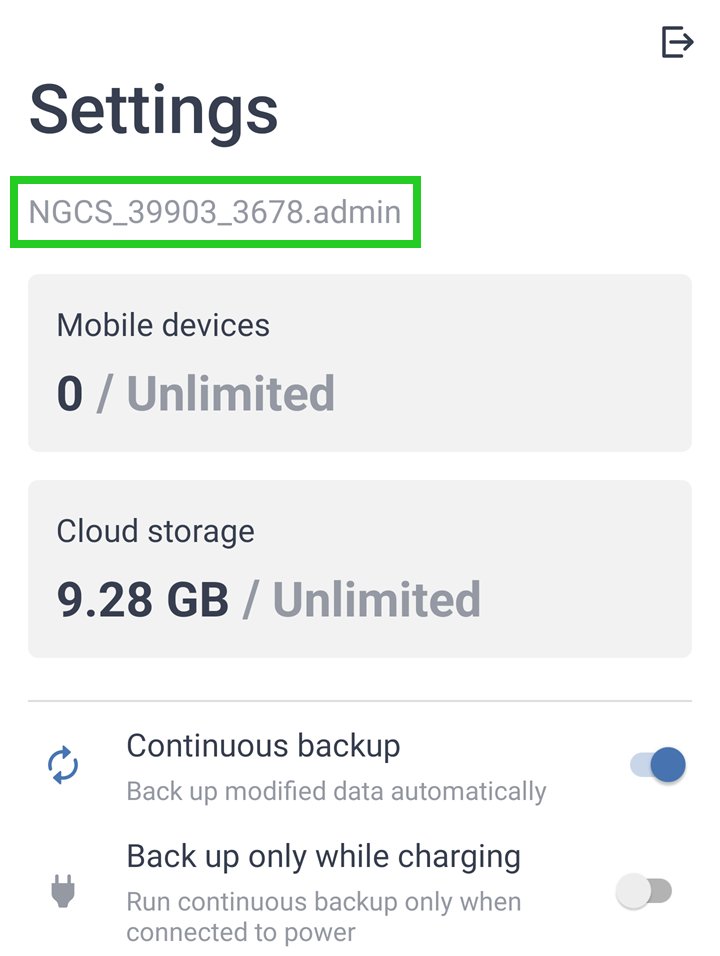Enable the Back up only while charging switch
The height and width of the screenshot is (956, 720).
point(644,890)
